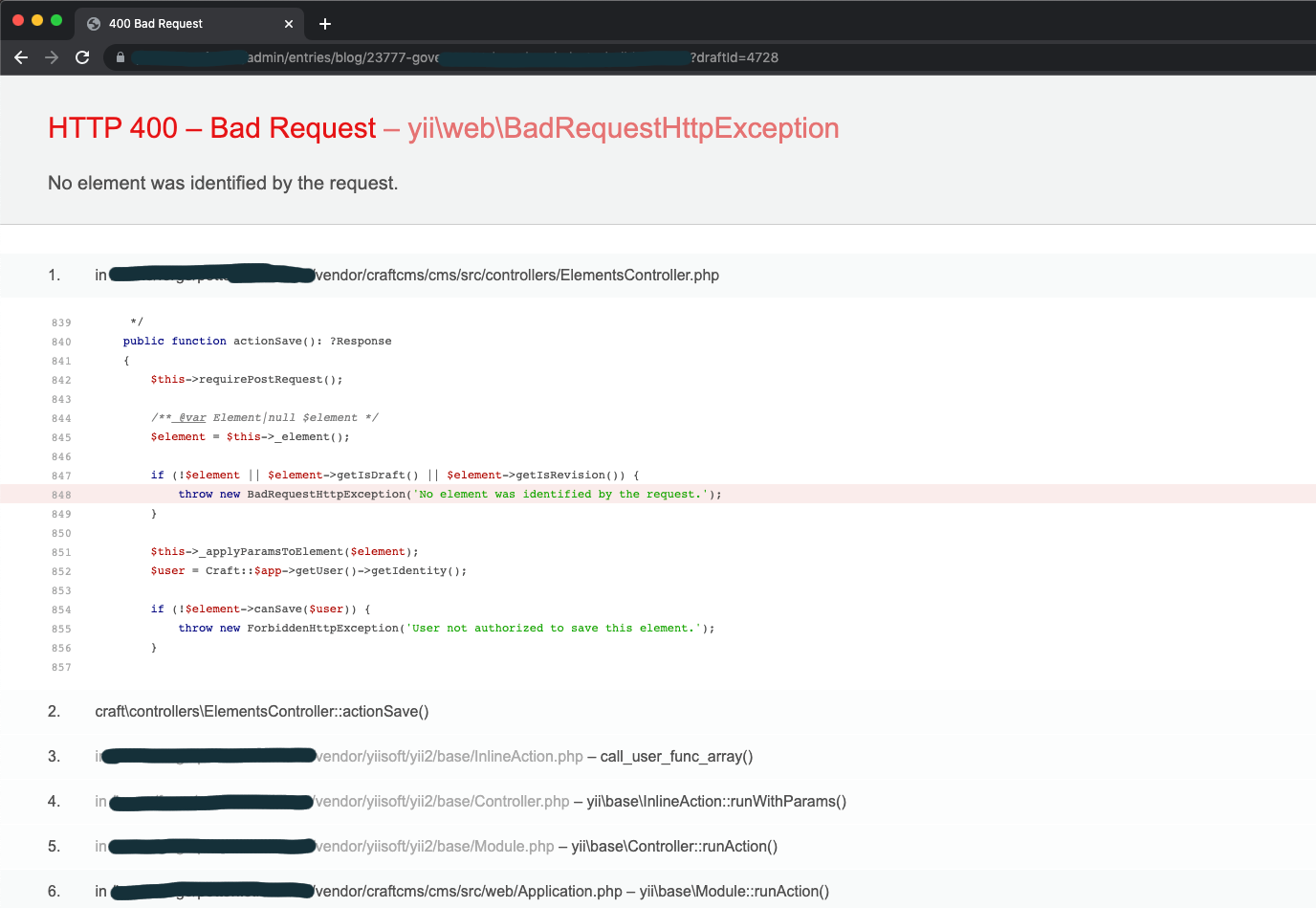The height and width of the screenshot is (908, 1316).
Task: Open a new browser tab with the plus
Action: (x=323, y=23)
